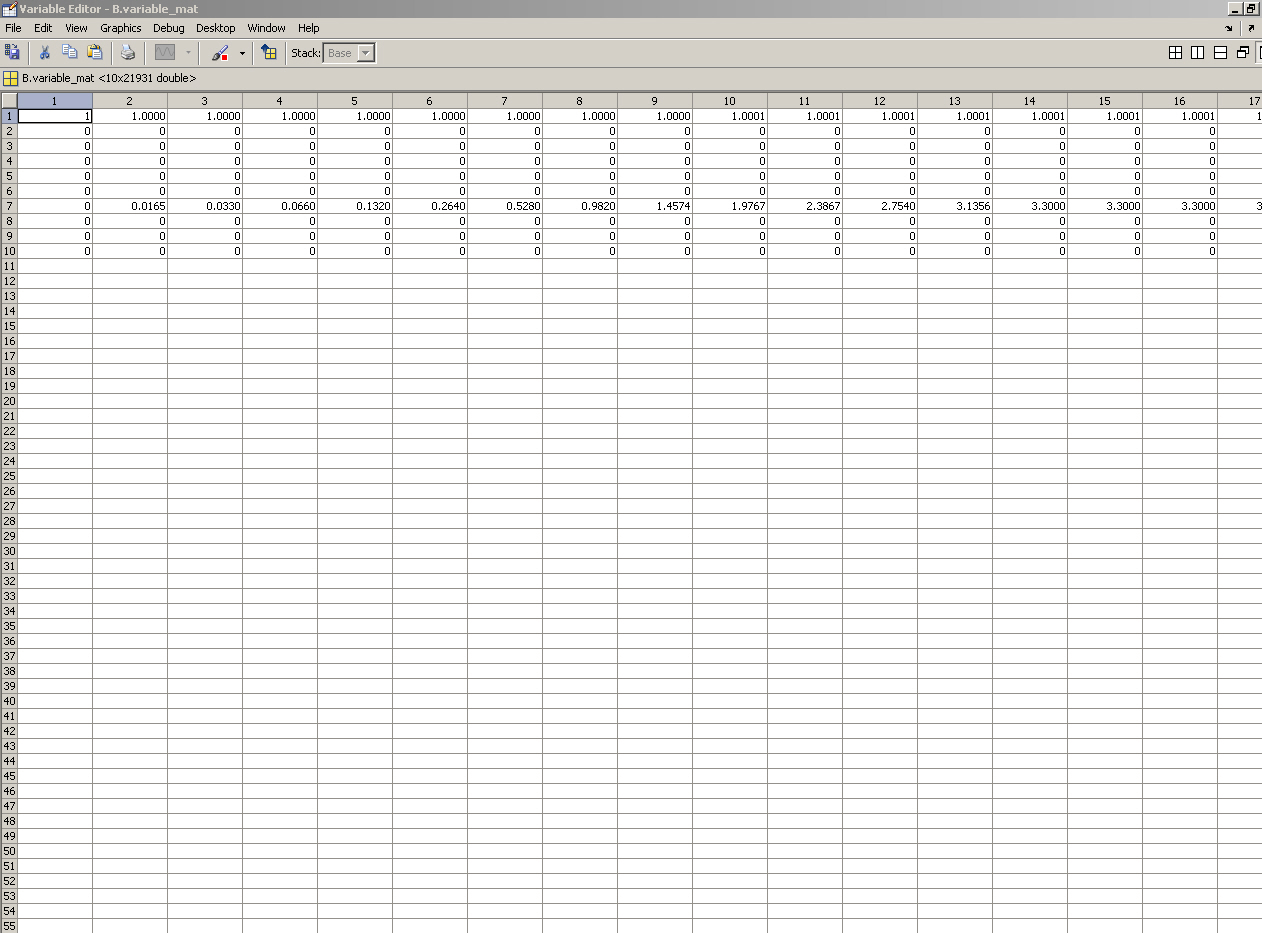Click the dock arrow pointing down-right
Image resolution: width=1262 pixels, height=933 pixels.
[x=1229, y=28]
